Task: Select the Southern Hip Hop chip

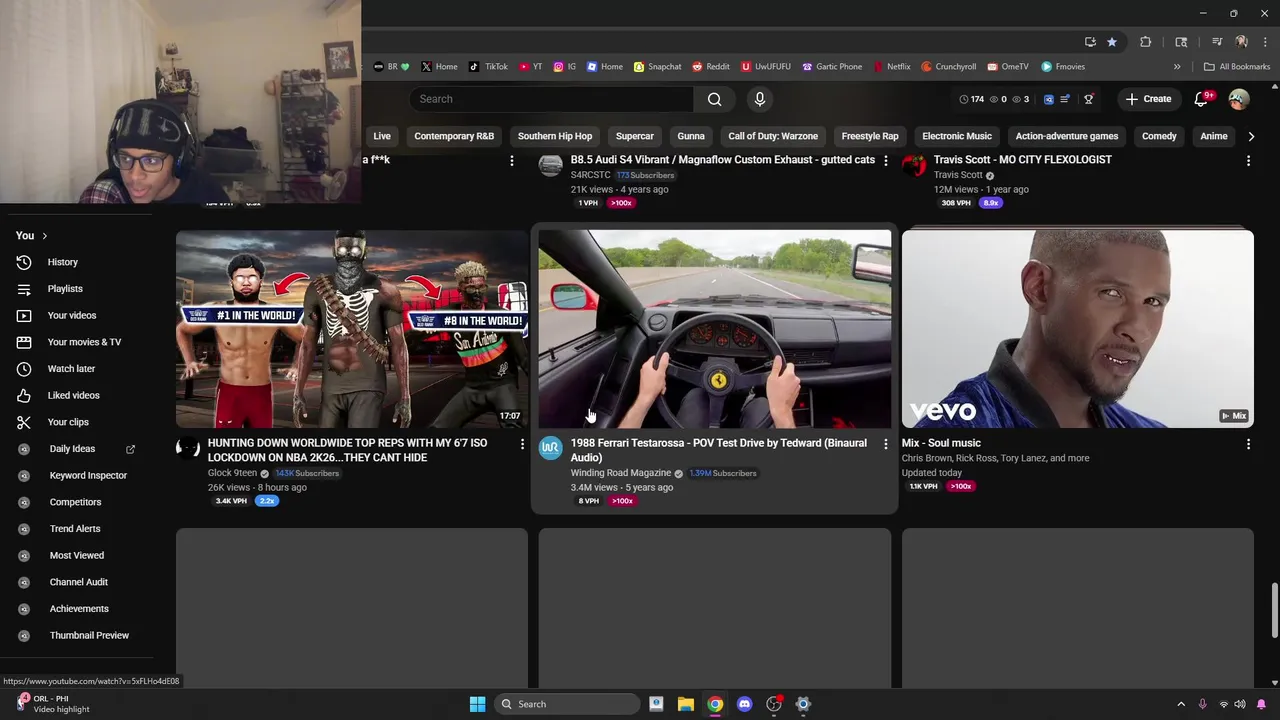Action: [555, 136]
